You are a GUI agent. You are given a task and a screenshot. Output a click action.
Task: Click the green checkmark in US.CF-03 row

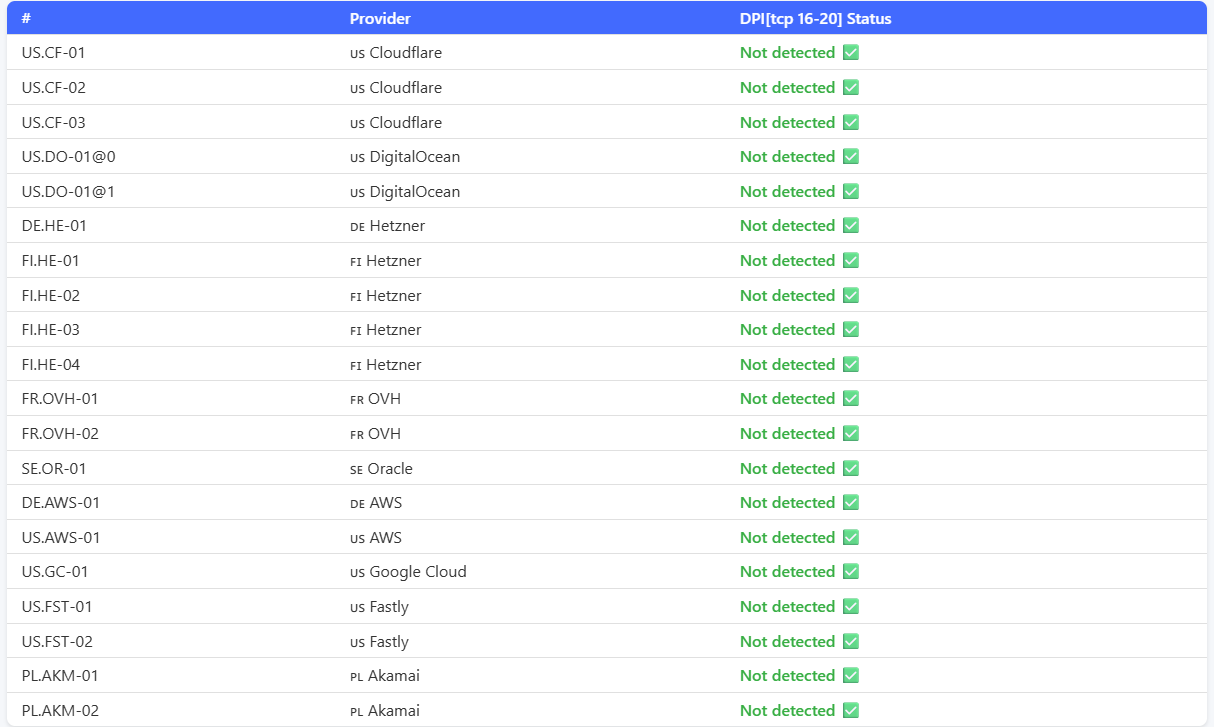coord(851,122)
